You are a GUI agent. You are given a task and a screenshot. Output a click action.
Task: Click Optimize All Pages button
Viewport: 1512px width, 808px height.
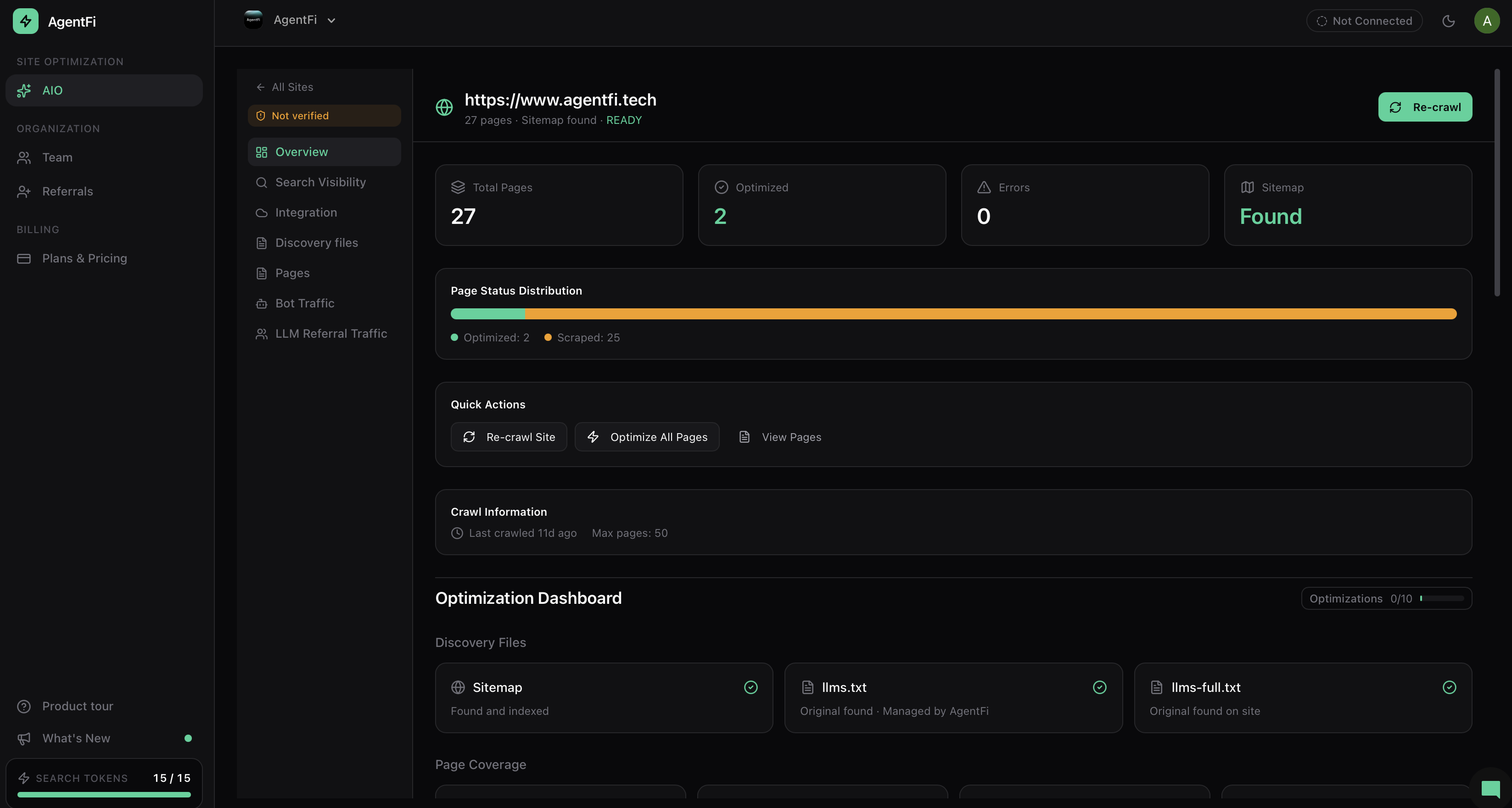[647, 437]
